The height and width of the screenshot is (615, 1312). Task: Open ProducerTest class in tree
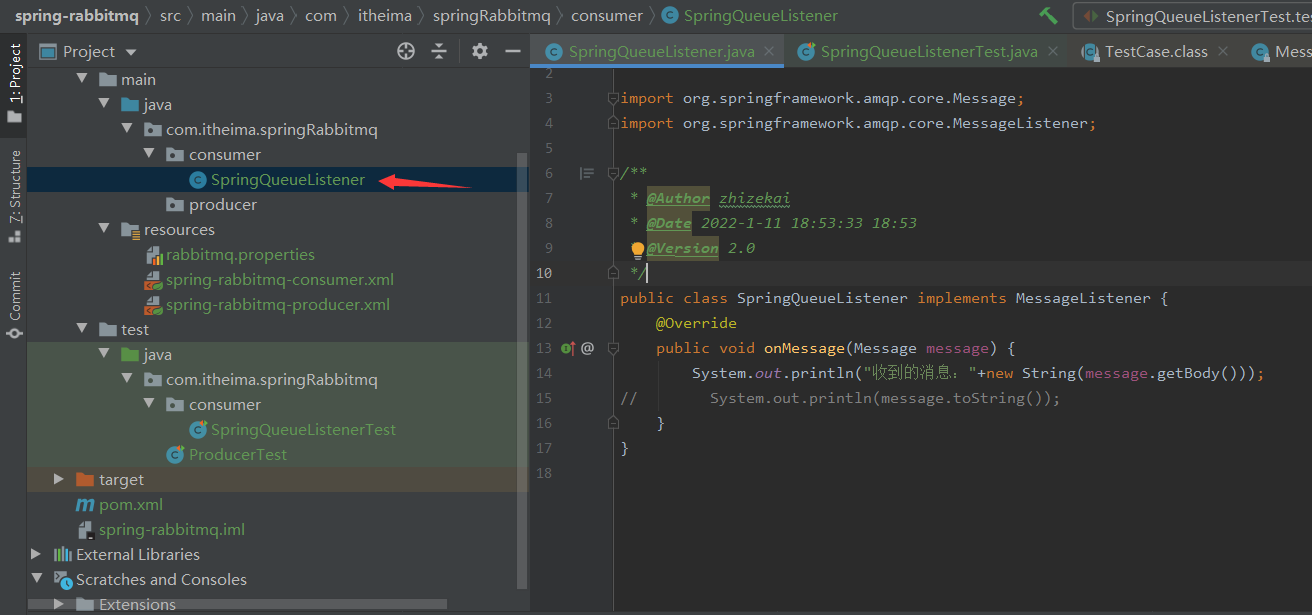pyautogui.click(x=238, y=454)
